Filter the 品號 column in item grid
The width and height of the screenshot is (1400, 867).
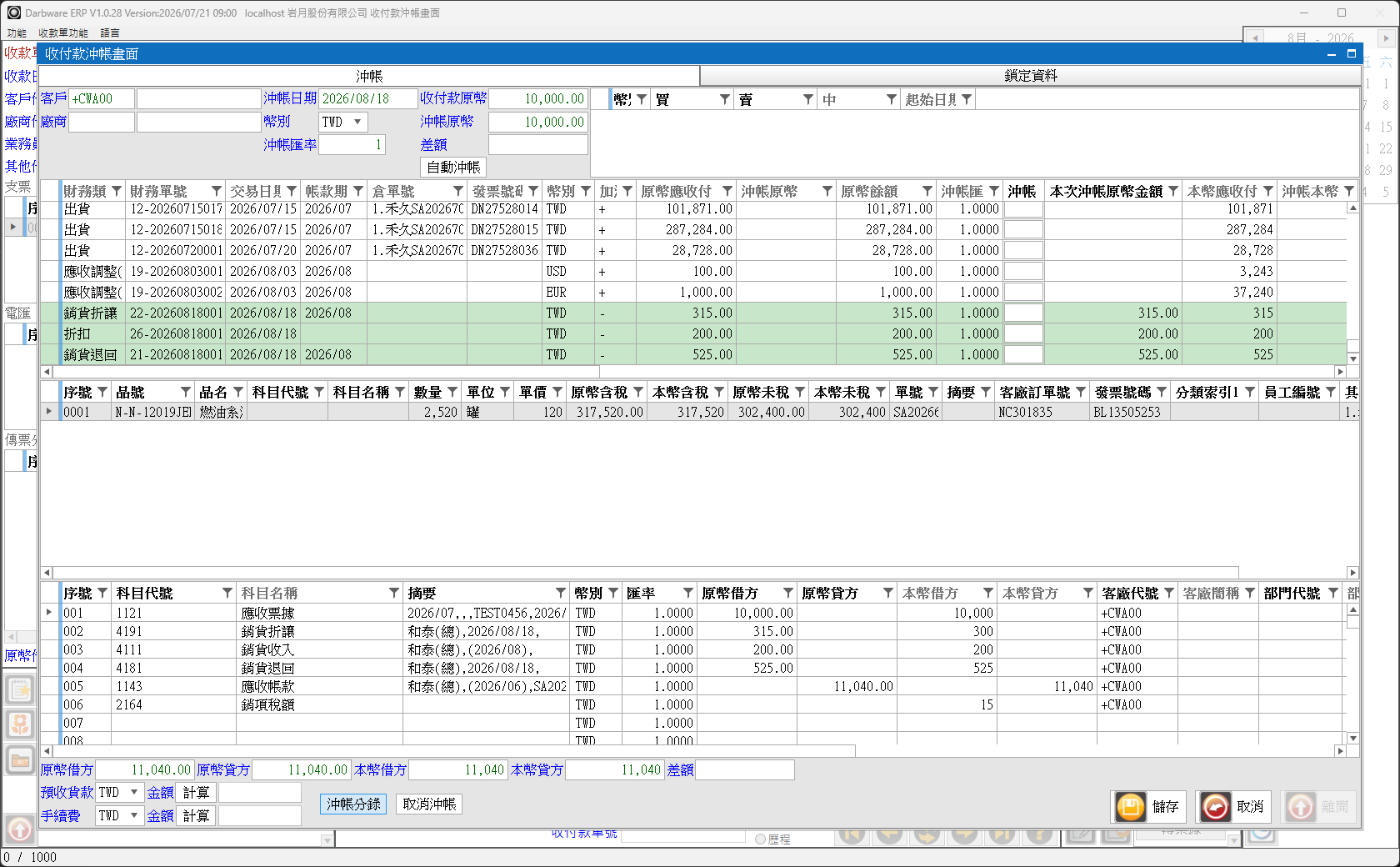(x=186, y=392)
